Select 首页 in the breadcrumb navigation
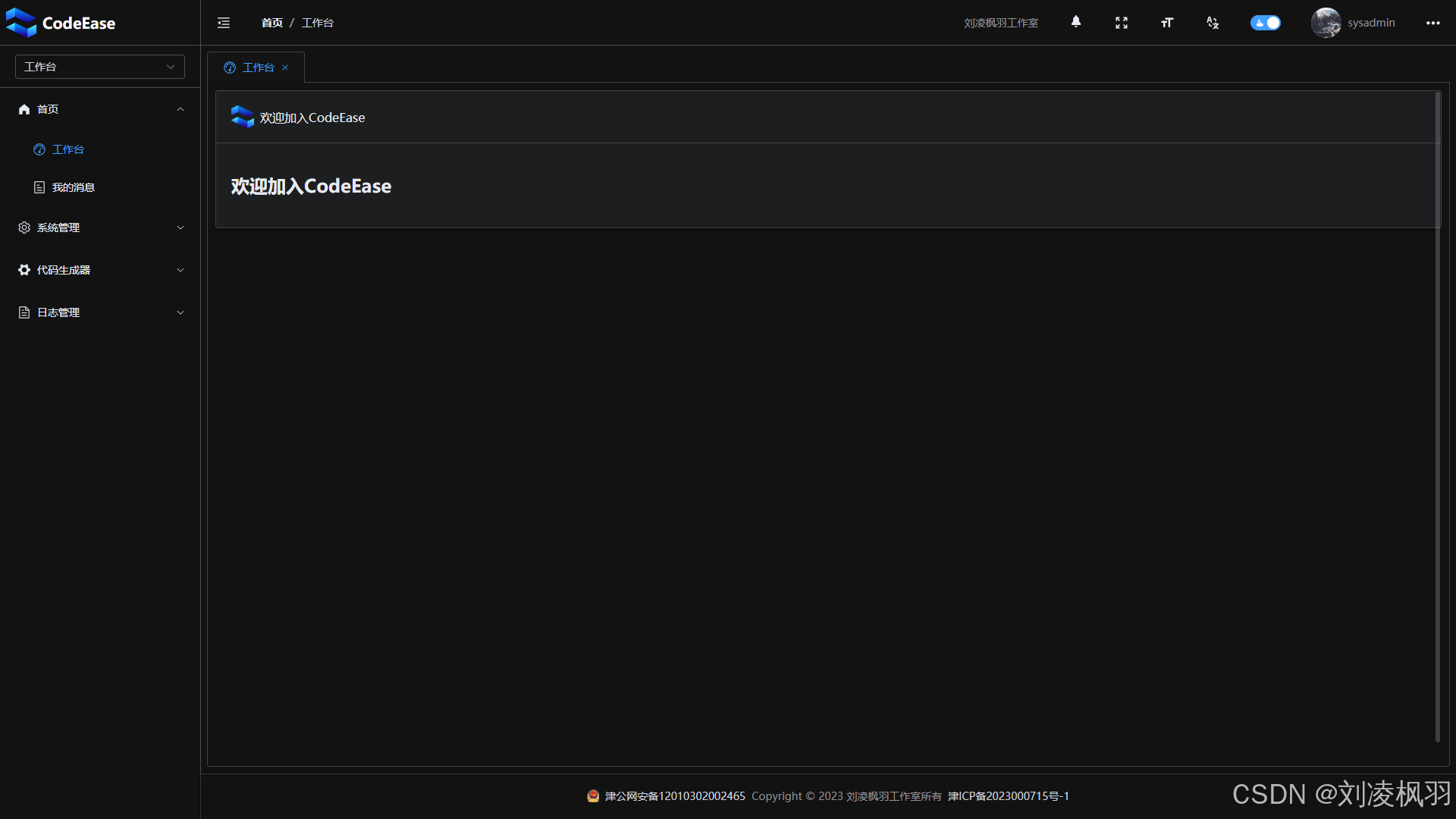Screen dimensions: 1456x819 tap(271, 23)
